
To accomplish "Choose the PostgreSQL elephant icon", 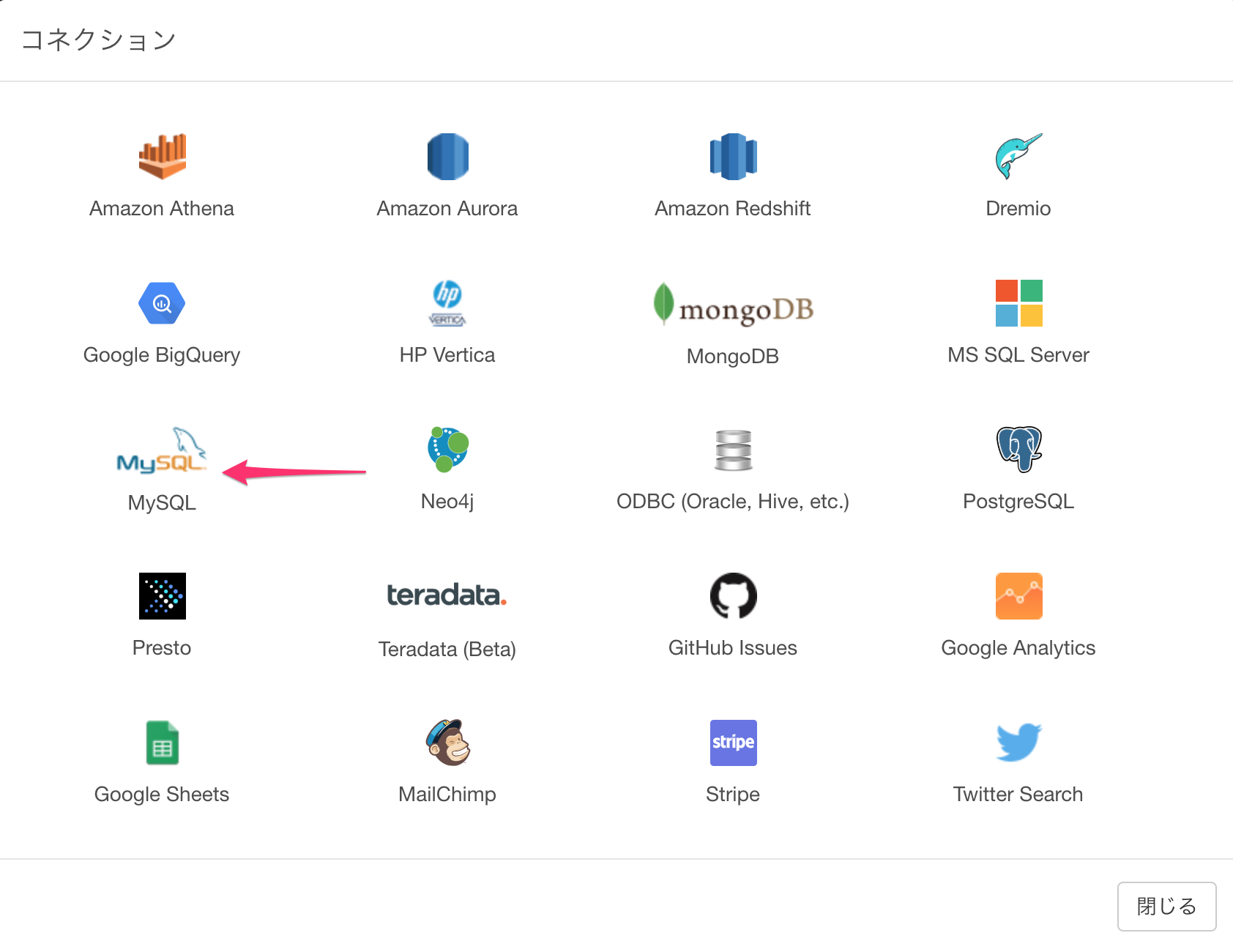I will point(1018,449).
